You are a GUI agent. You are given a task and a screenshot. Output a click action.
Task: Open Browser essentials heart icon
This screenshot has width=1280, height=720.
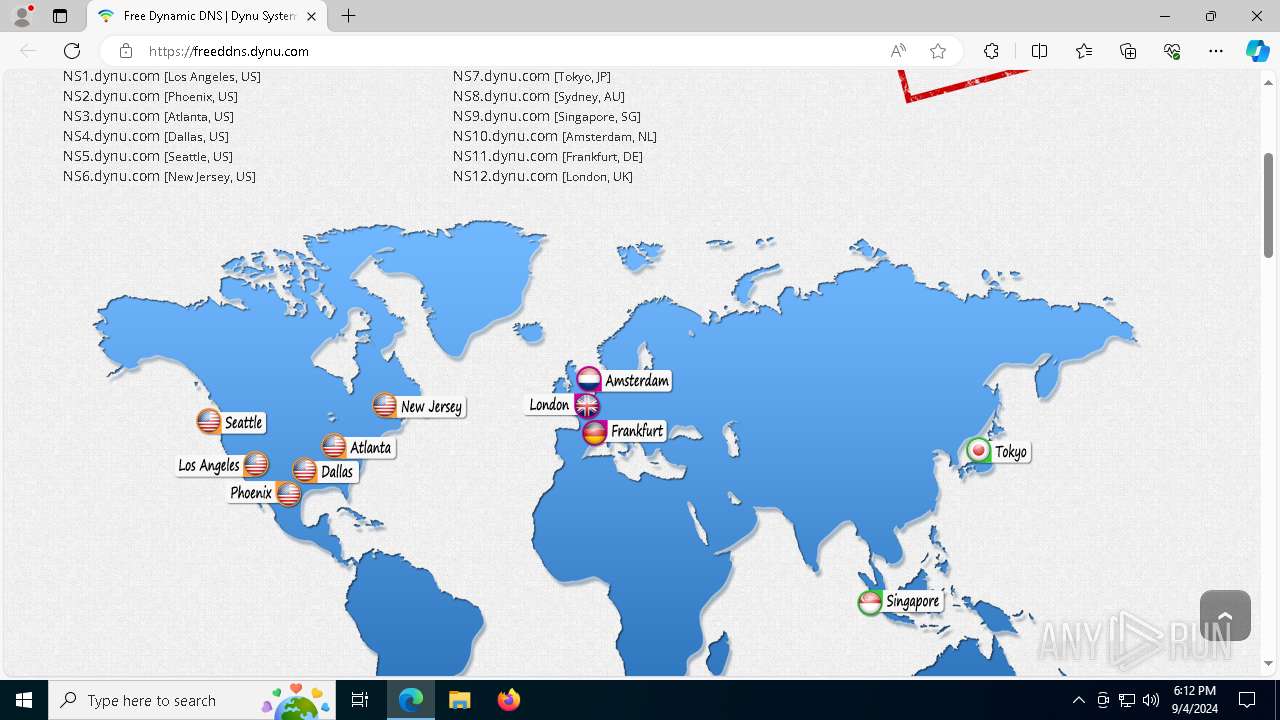1172,51
